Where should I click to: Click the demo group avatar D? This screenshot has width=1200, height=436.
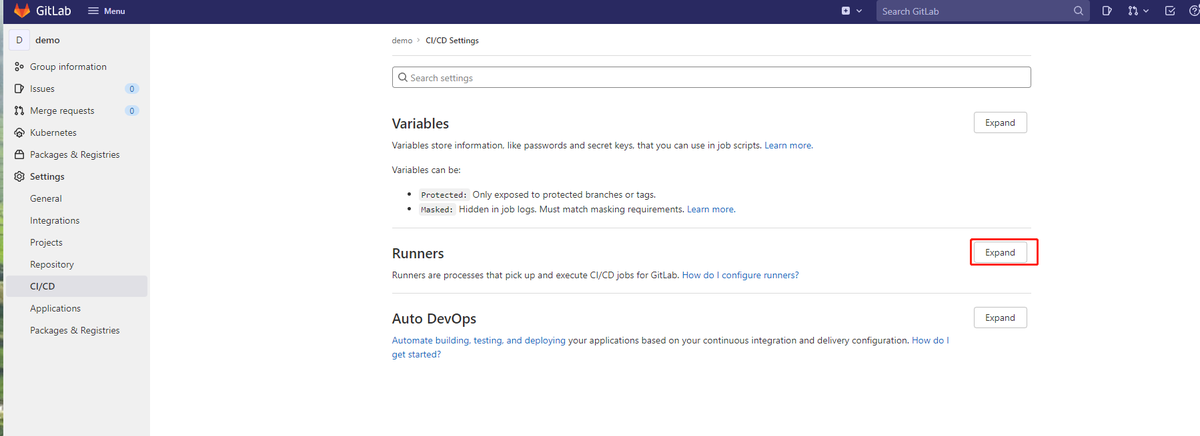coord(19,40)
